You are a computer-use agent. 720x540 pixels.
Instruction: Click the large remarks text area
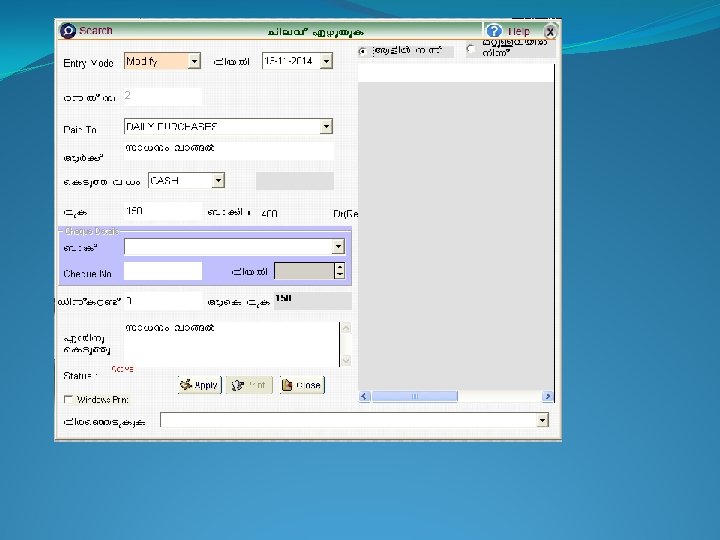[231, 344]
